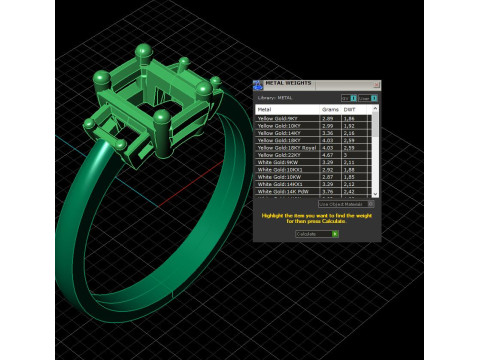Click the 3.36 grams value cell
480x360 pixels.
330,133
